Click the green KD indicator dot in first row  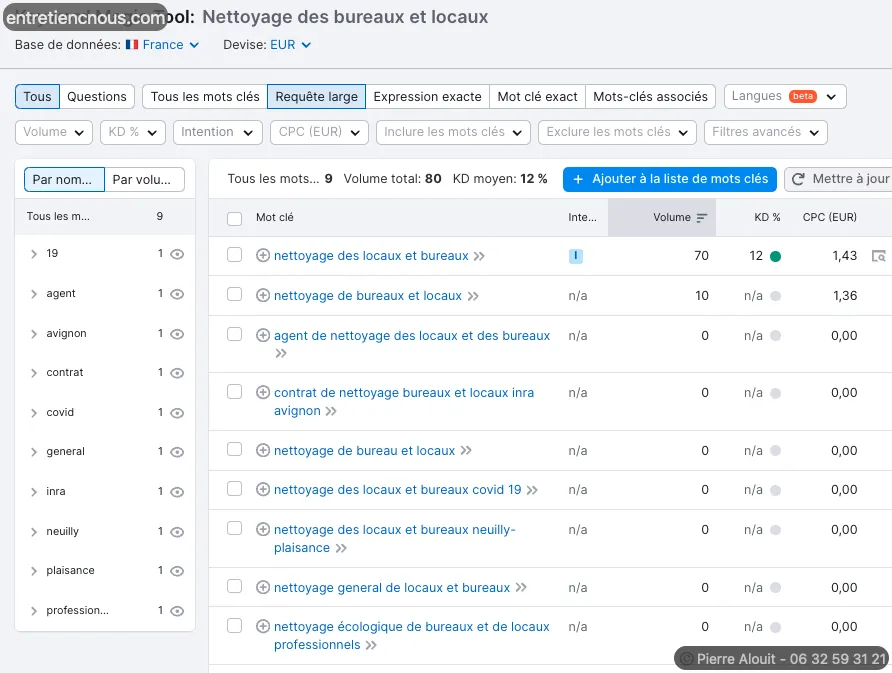(775, 256)
